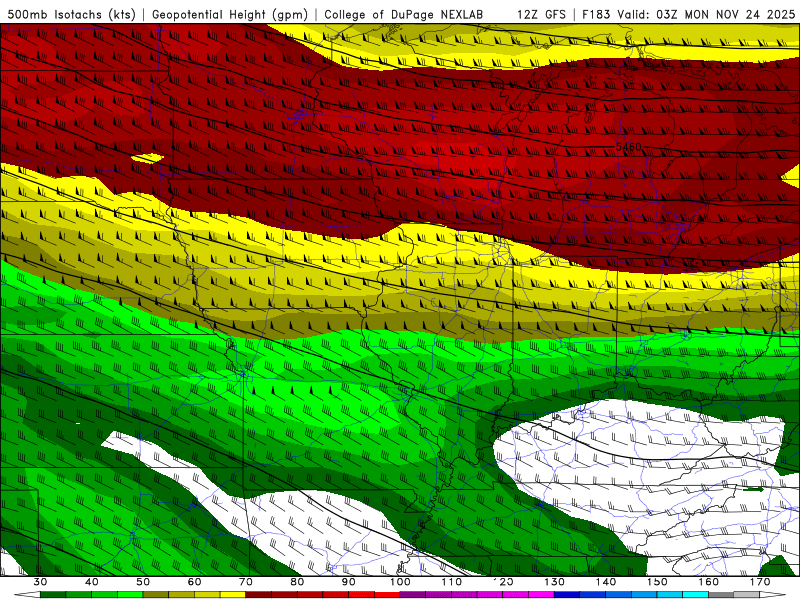The width and height of the screenshot is (800, 600).
Task: Click the 'Valid: 03Z MON NOV 24 2025' text
Action: pyautogui.click(x=706, y=14)
